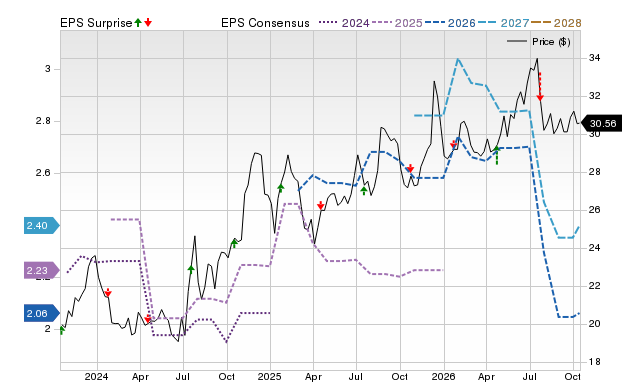Click the green dashed surprise arrow near April 2026
This screenshot has width=640, height=382.
pos(496,155)
